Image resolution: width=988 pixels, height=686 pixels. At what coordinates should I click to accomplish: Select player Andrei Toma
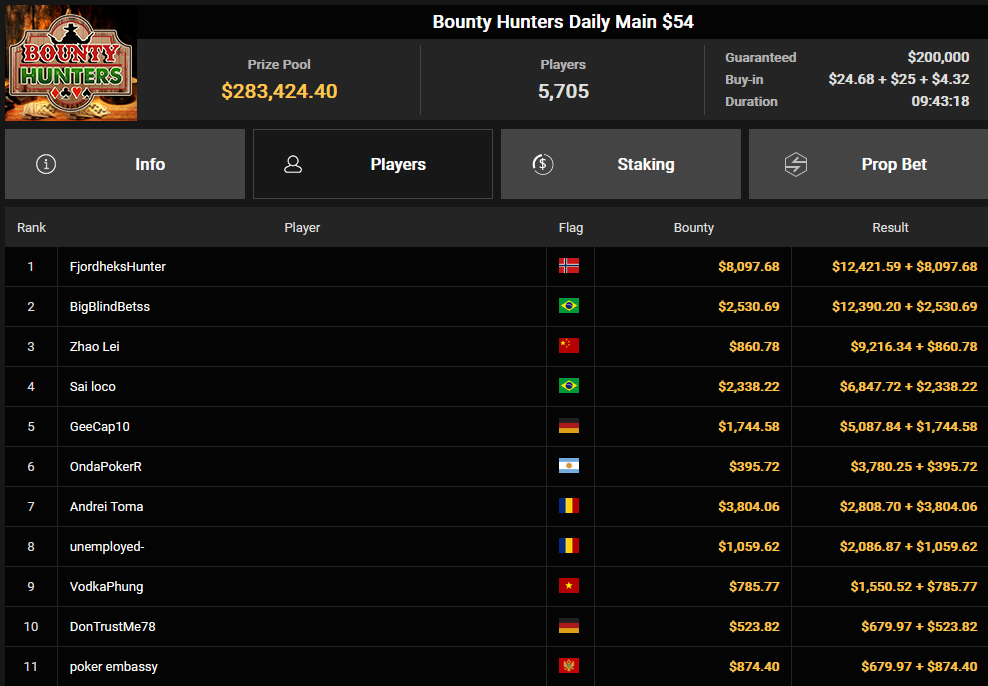[106, 506]
